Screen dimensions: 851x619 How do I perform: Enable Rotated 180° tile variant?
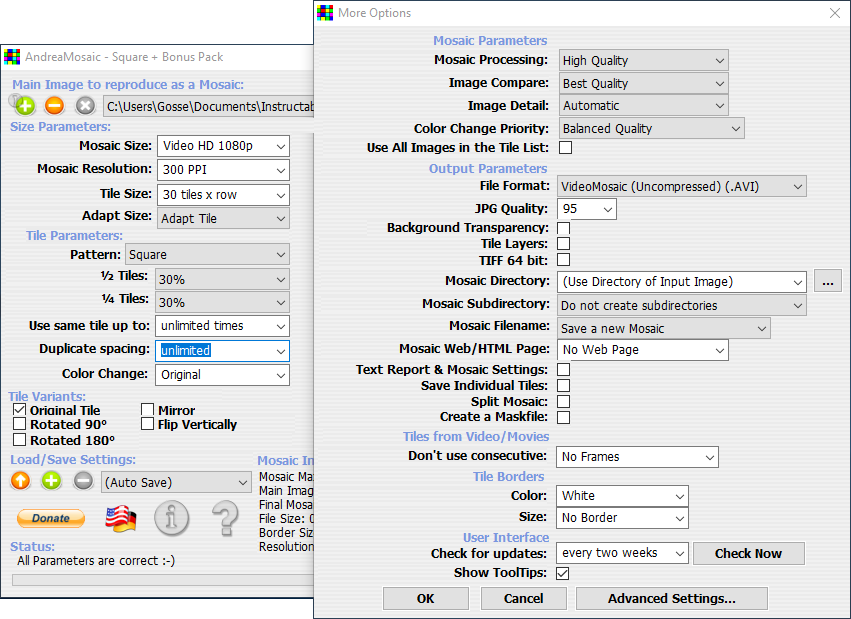point(20,439)
